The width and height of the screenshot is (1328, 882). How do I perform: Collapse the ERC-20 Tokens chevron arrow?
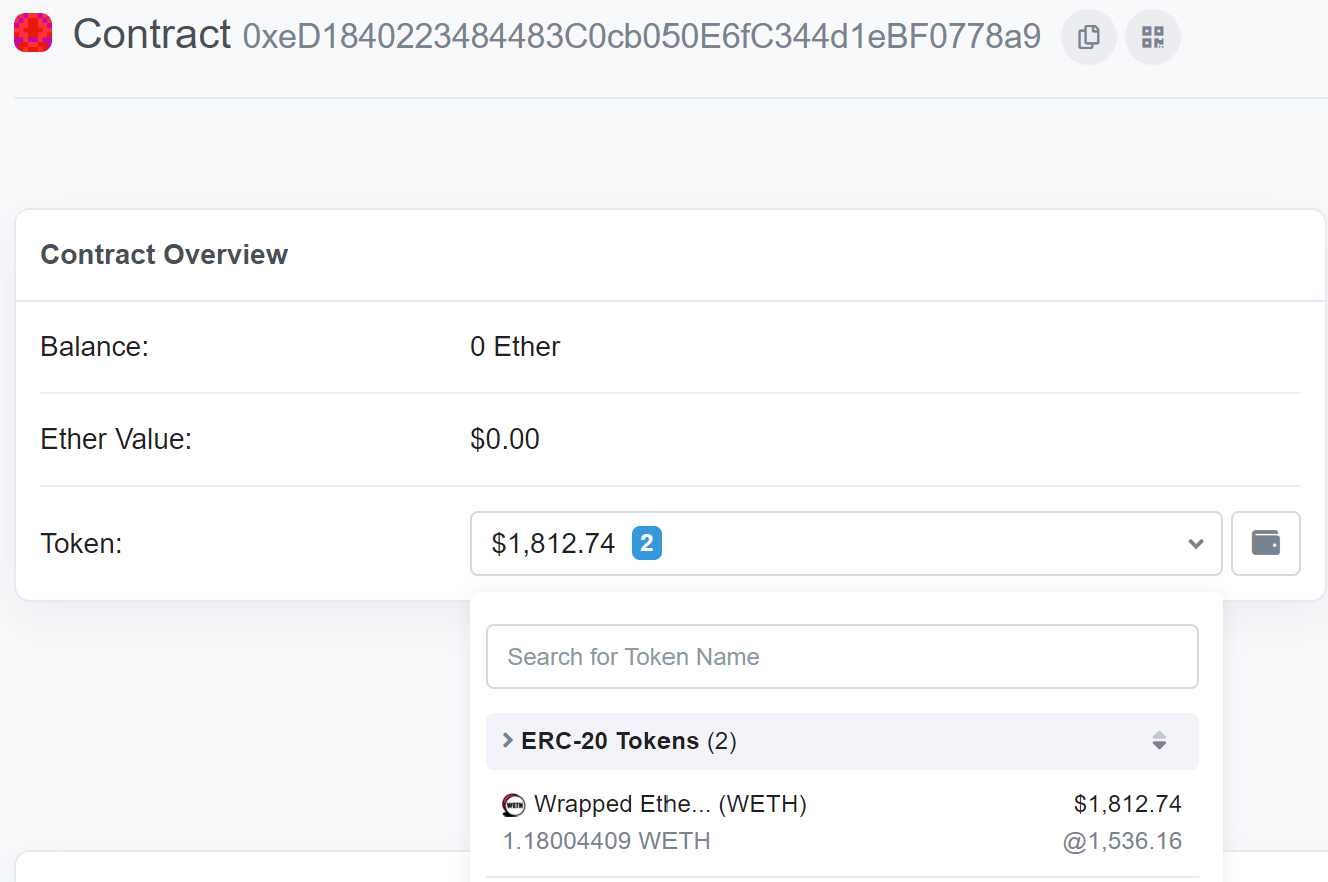[507, 741]
